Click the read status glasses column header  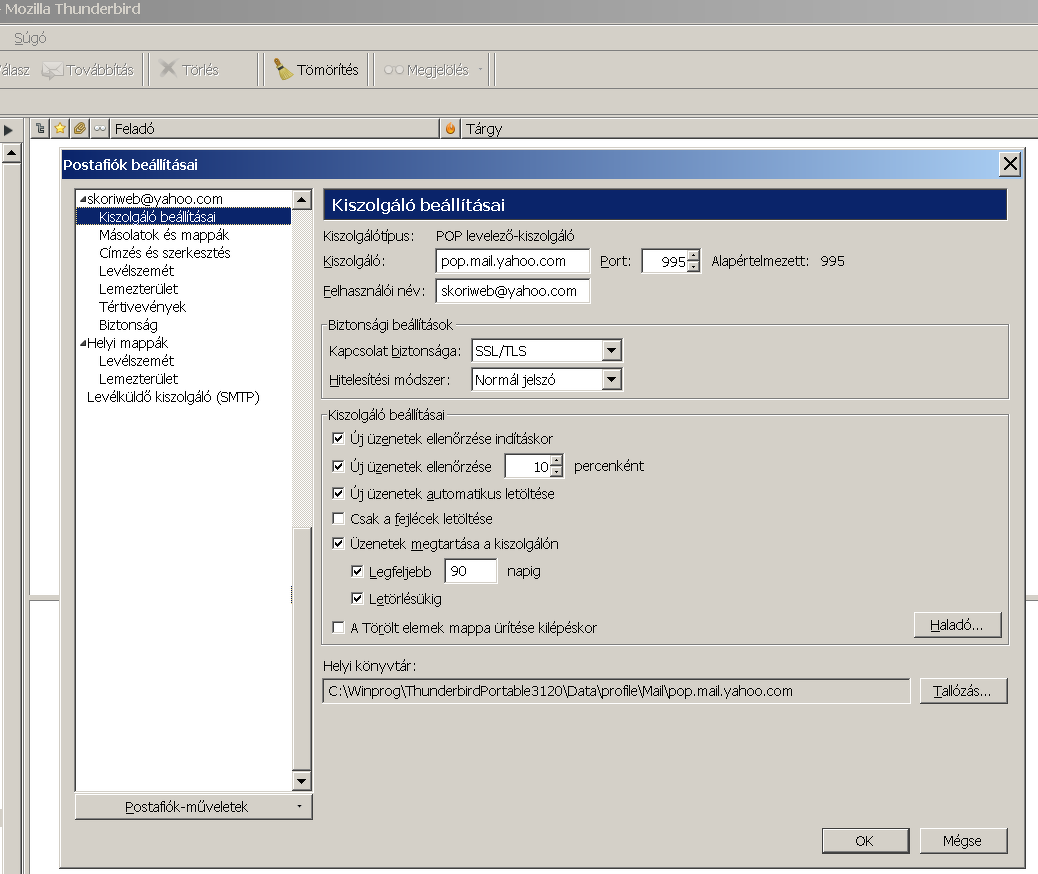tap(99, 128)
